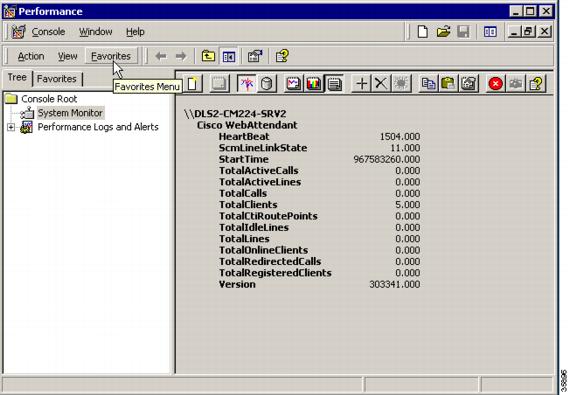Switch to View Histogram icon
The height and width of the screenshot is (395, 568).
[313, 84]
